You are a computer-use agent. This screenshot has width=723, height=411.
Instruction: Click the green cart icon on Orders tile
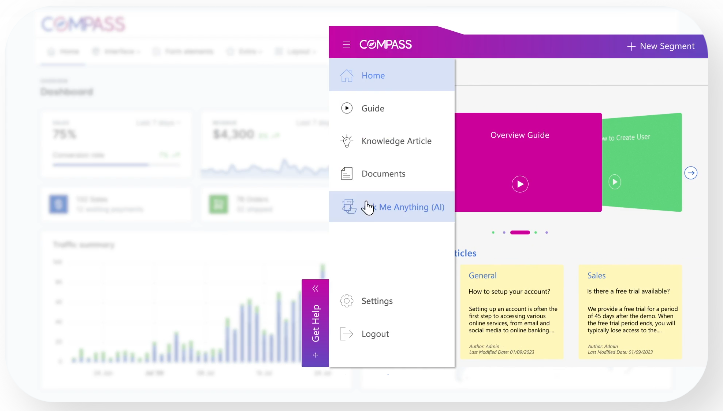point(219,204)
